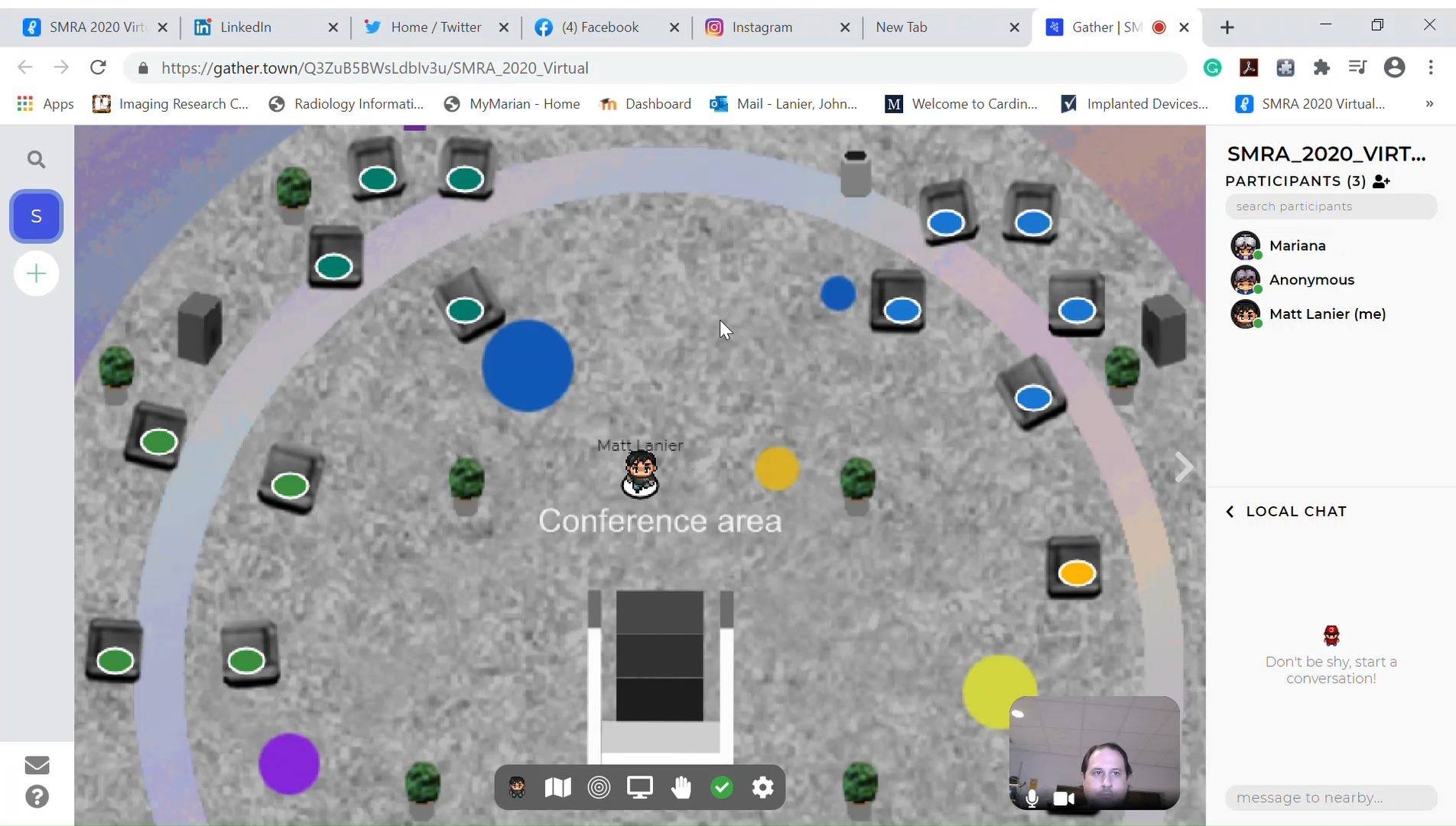1456x826 pixels.
Task: Click the invite participants icon
Action: [1381, 181]
